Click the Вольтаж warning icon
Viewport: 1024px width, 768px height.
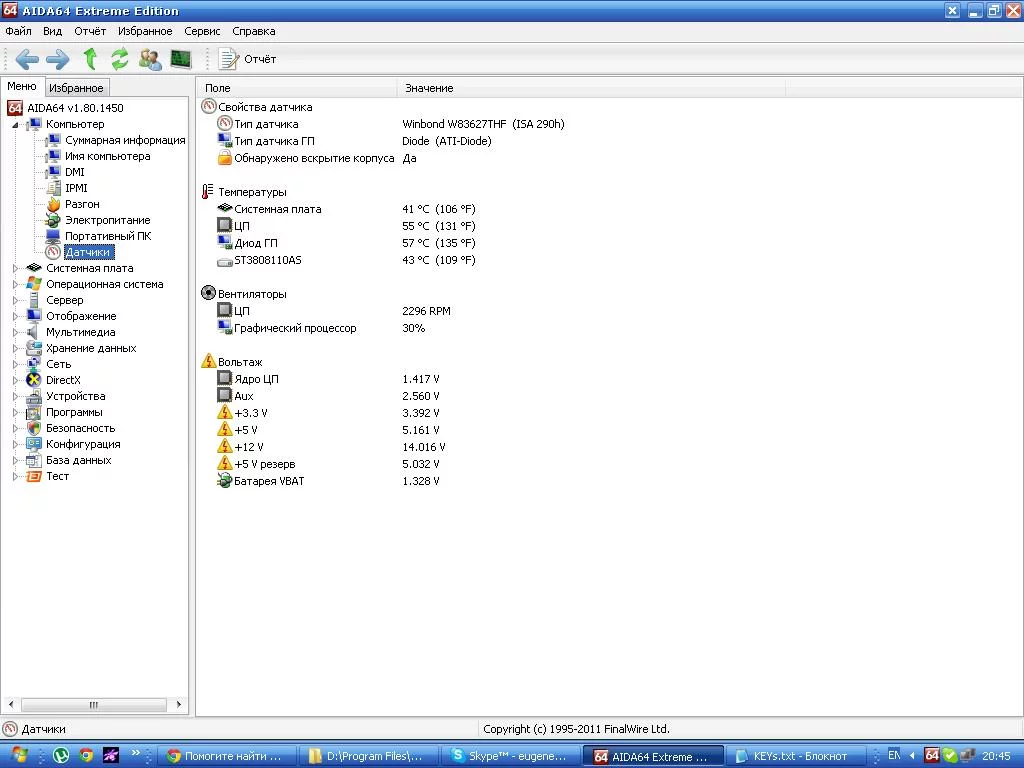pos(208,361)
